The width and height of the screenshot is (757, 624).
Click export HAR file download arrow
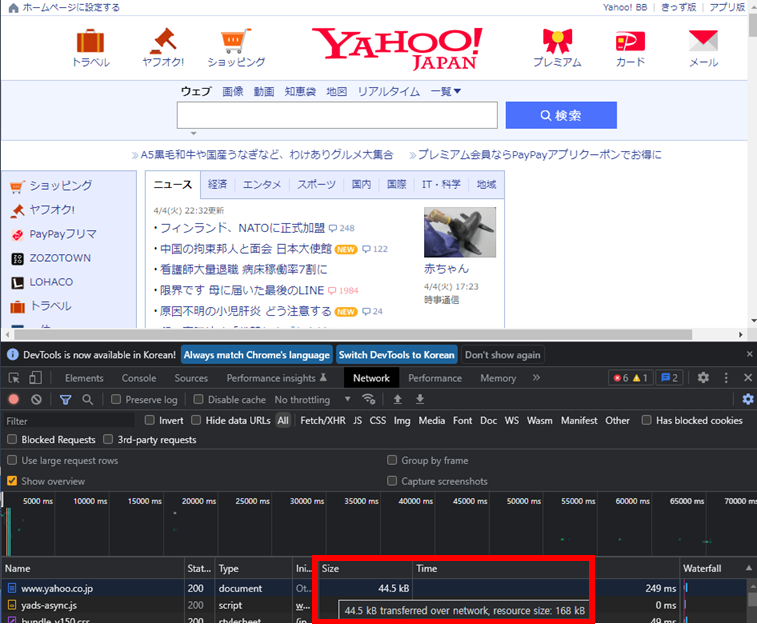pos(420,399)
